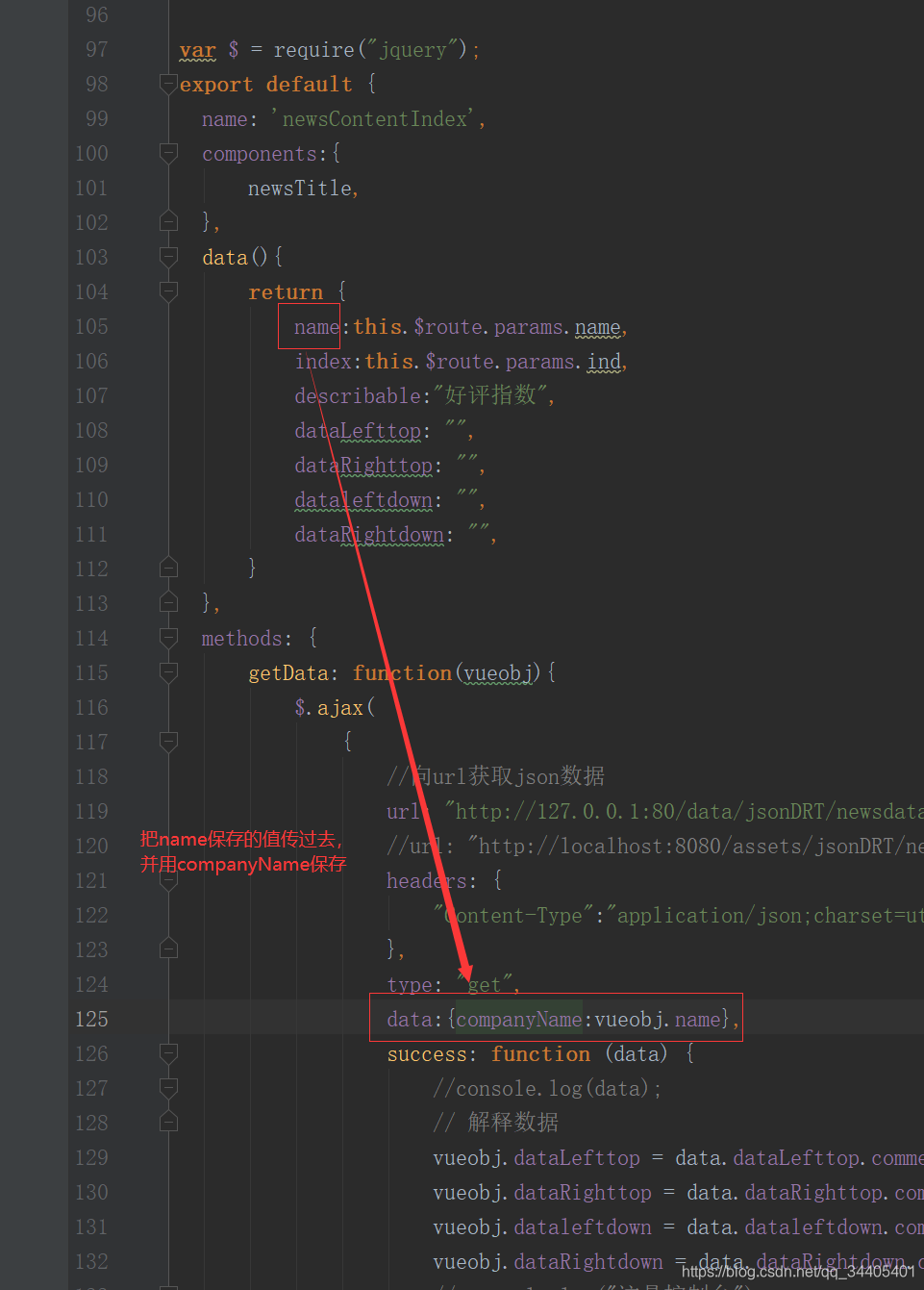The width and height of the screenshot is (924, 1290).
Task: Collapse success callback at line 126
Action: pyautogui.click(x=168, y=1053)
